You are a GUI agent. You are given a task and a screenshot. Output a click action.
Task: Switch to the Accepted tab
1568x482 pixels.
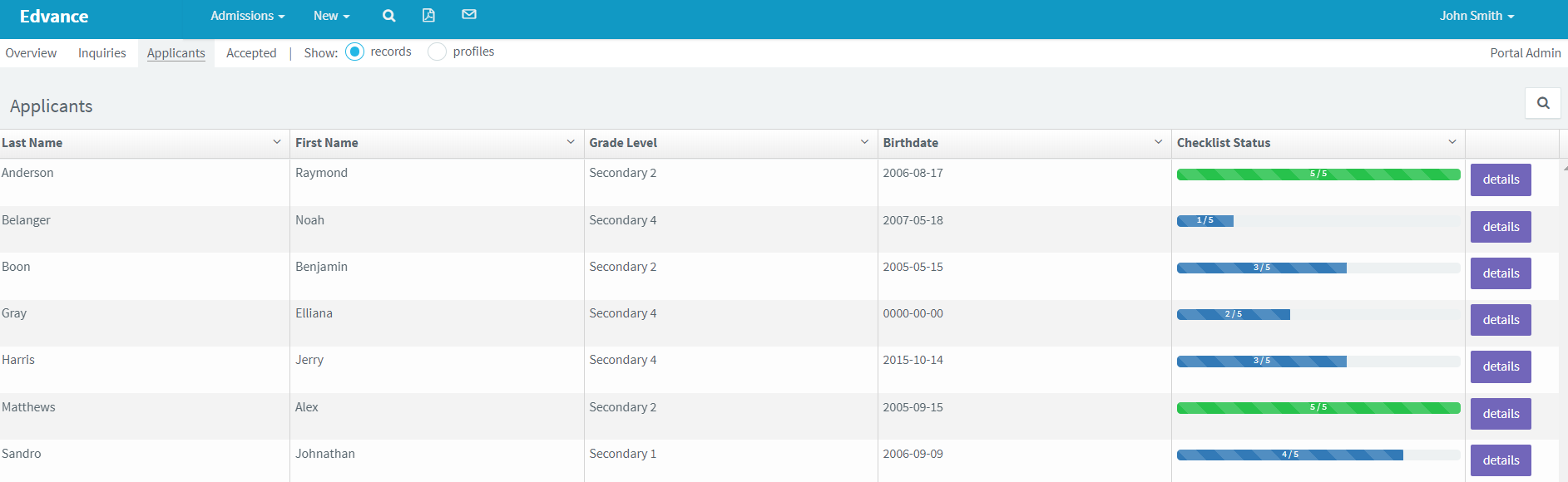click(251, 53)
